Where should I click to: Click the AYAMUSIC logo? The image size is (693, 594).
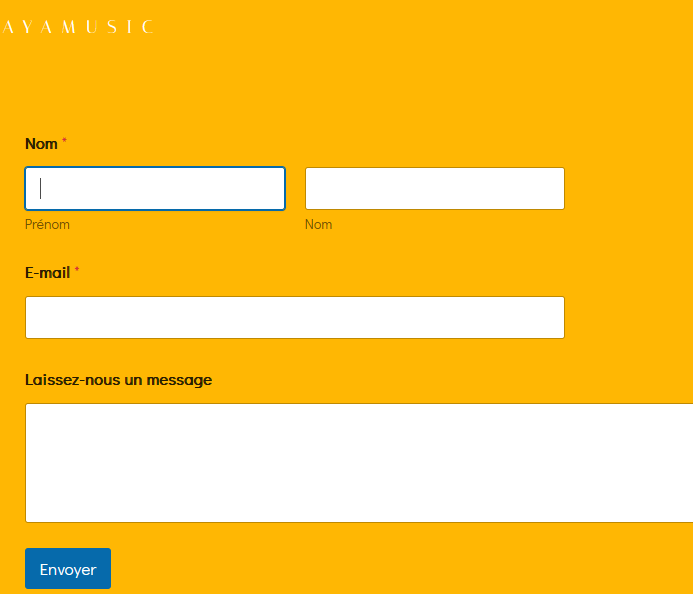coord(78,27)
